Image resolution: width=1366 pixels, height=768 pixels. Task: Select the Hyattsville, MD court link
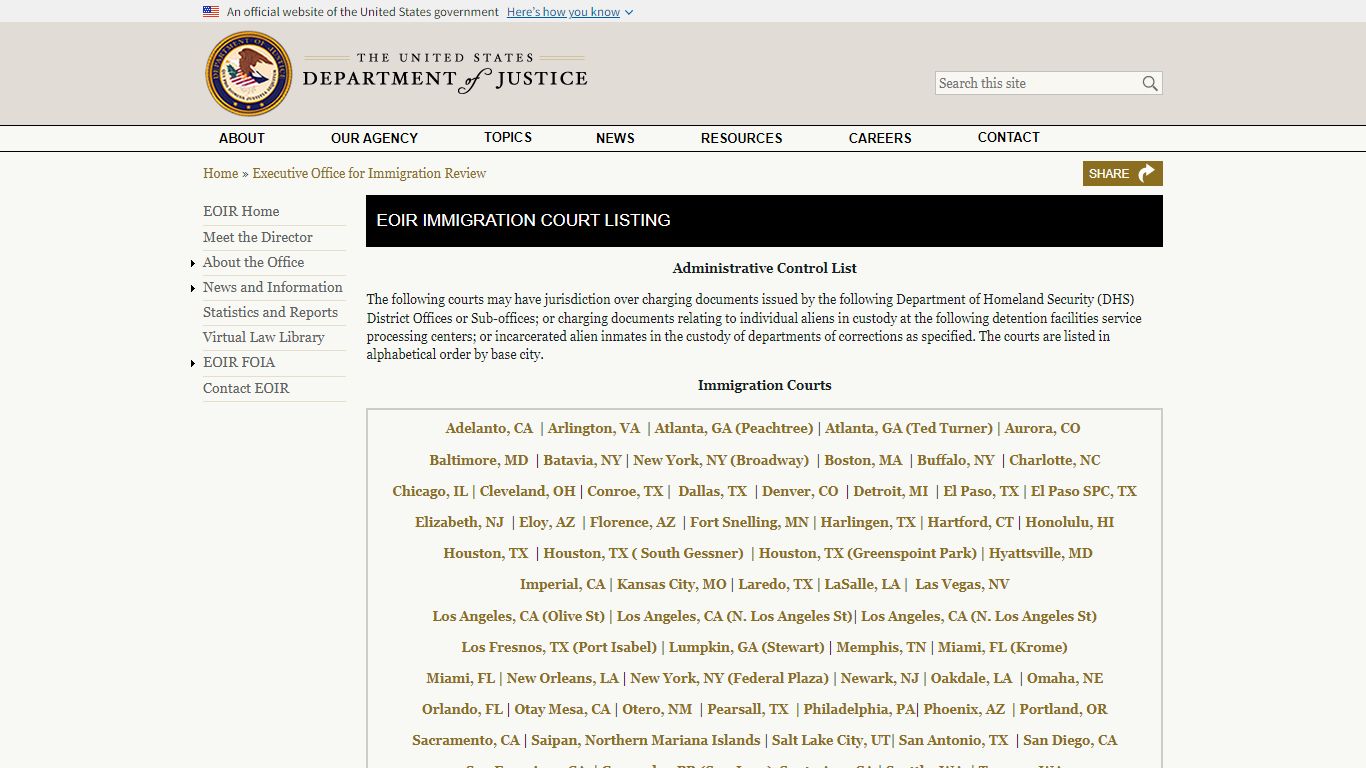[x=1040, y=553]
